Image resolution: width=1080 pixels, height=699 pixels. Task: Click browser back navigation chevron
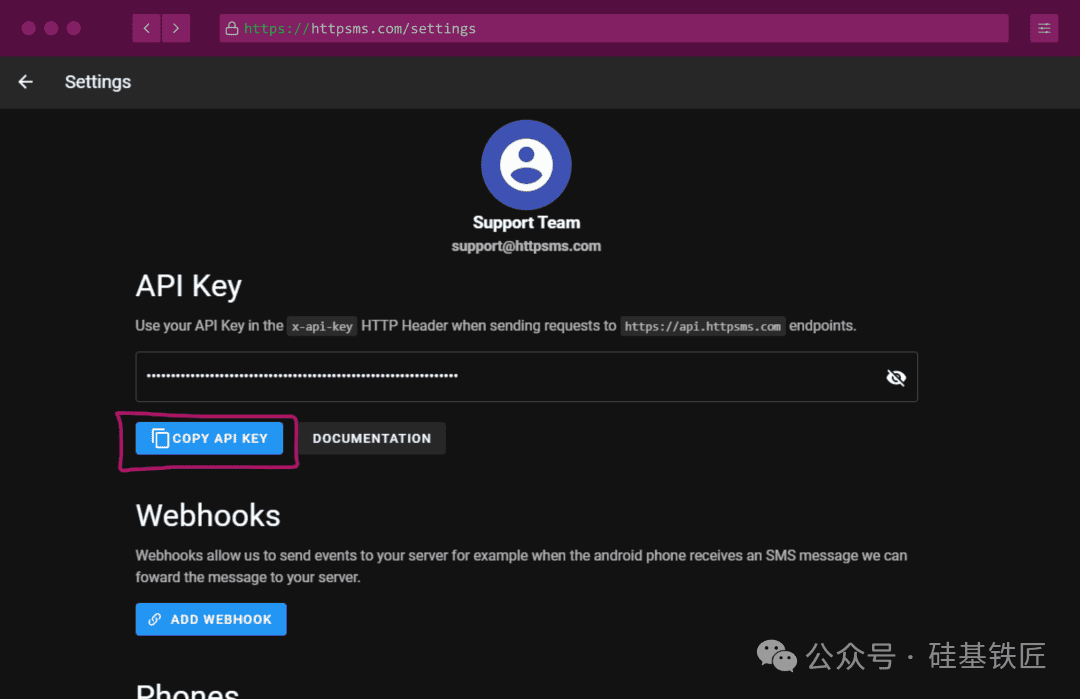147,28
